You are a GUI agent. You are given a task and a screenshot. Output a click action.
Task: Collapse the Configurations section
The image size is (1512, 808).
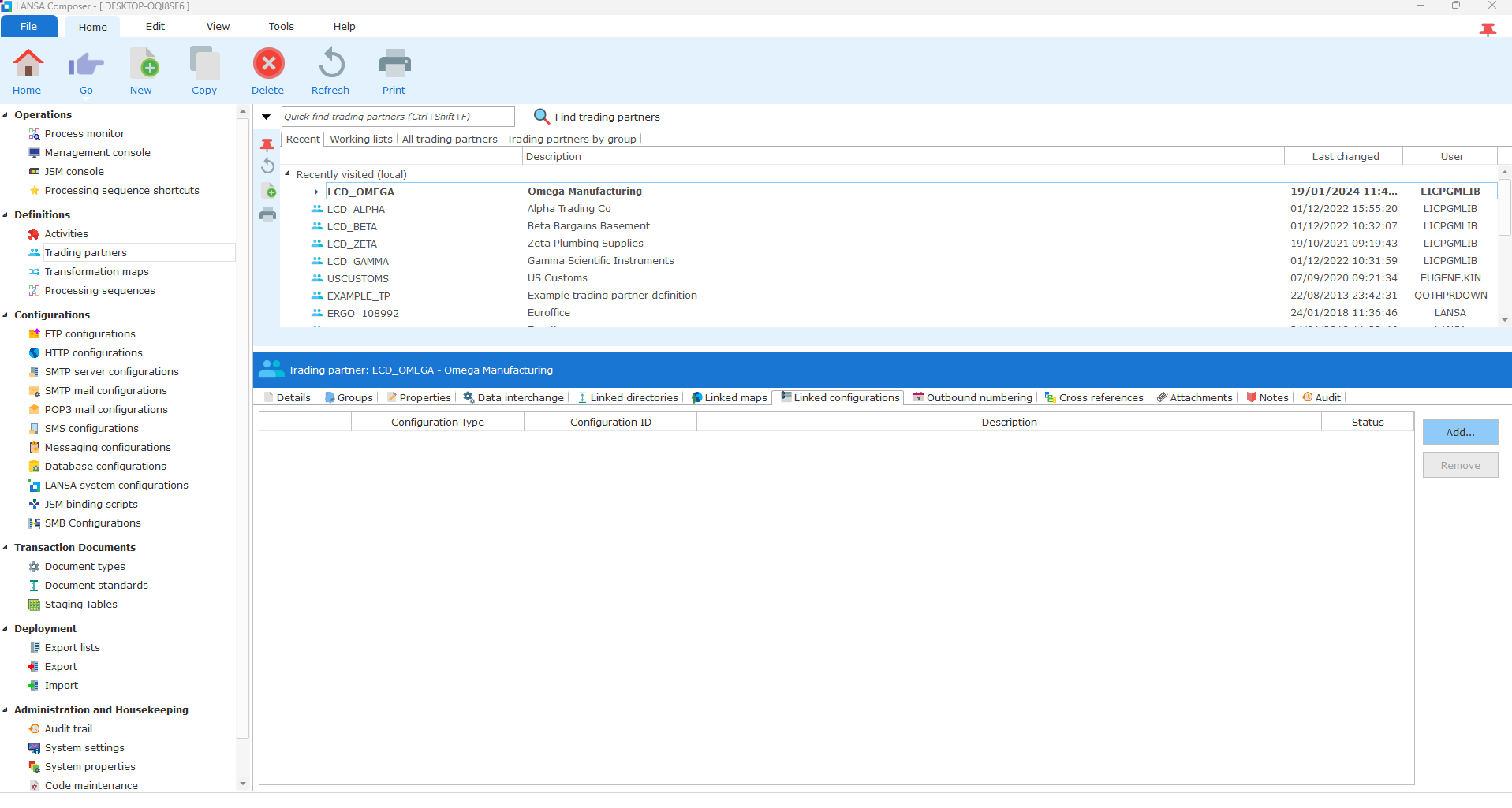(x=6, y=315)
